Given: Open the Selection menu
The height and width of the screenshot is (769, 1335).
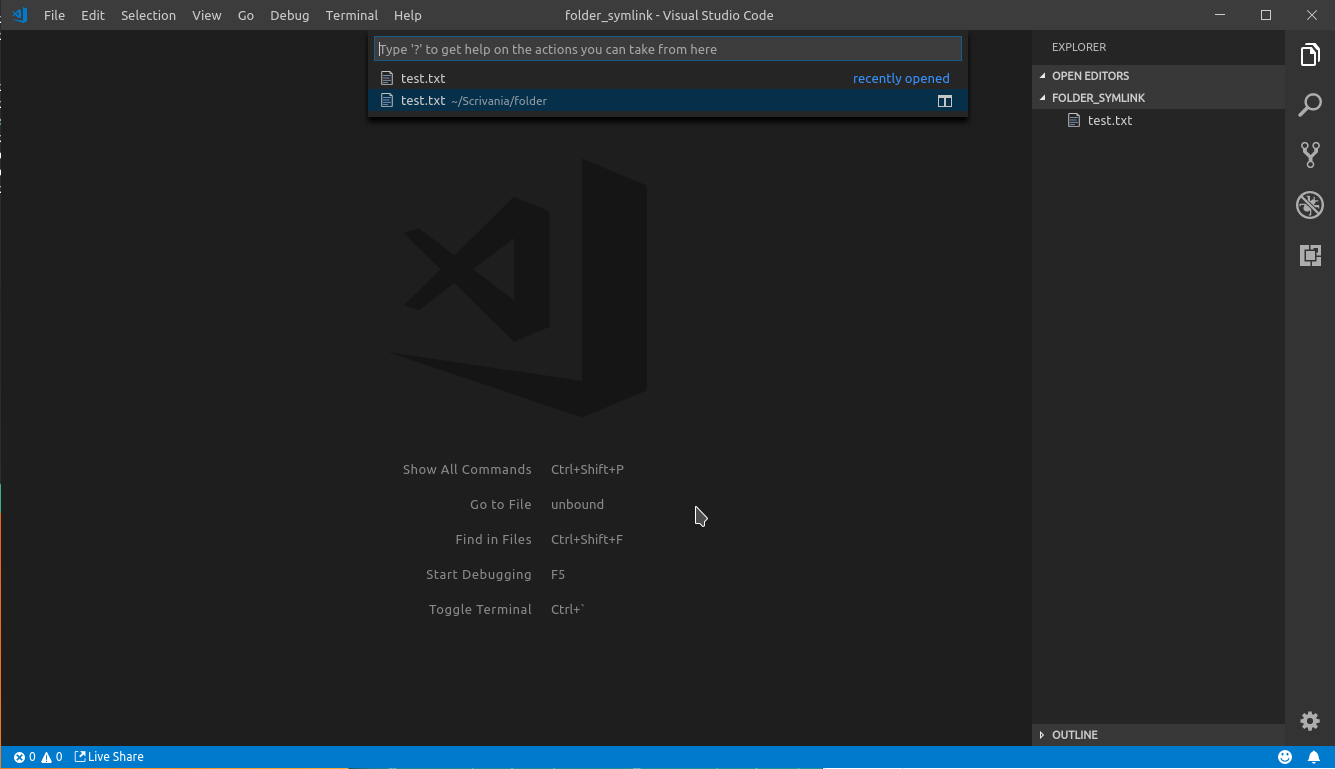Looking at the screenshot, I should point(148,15).
